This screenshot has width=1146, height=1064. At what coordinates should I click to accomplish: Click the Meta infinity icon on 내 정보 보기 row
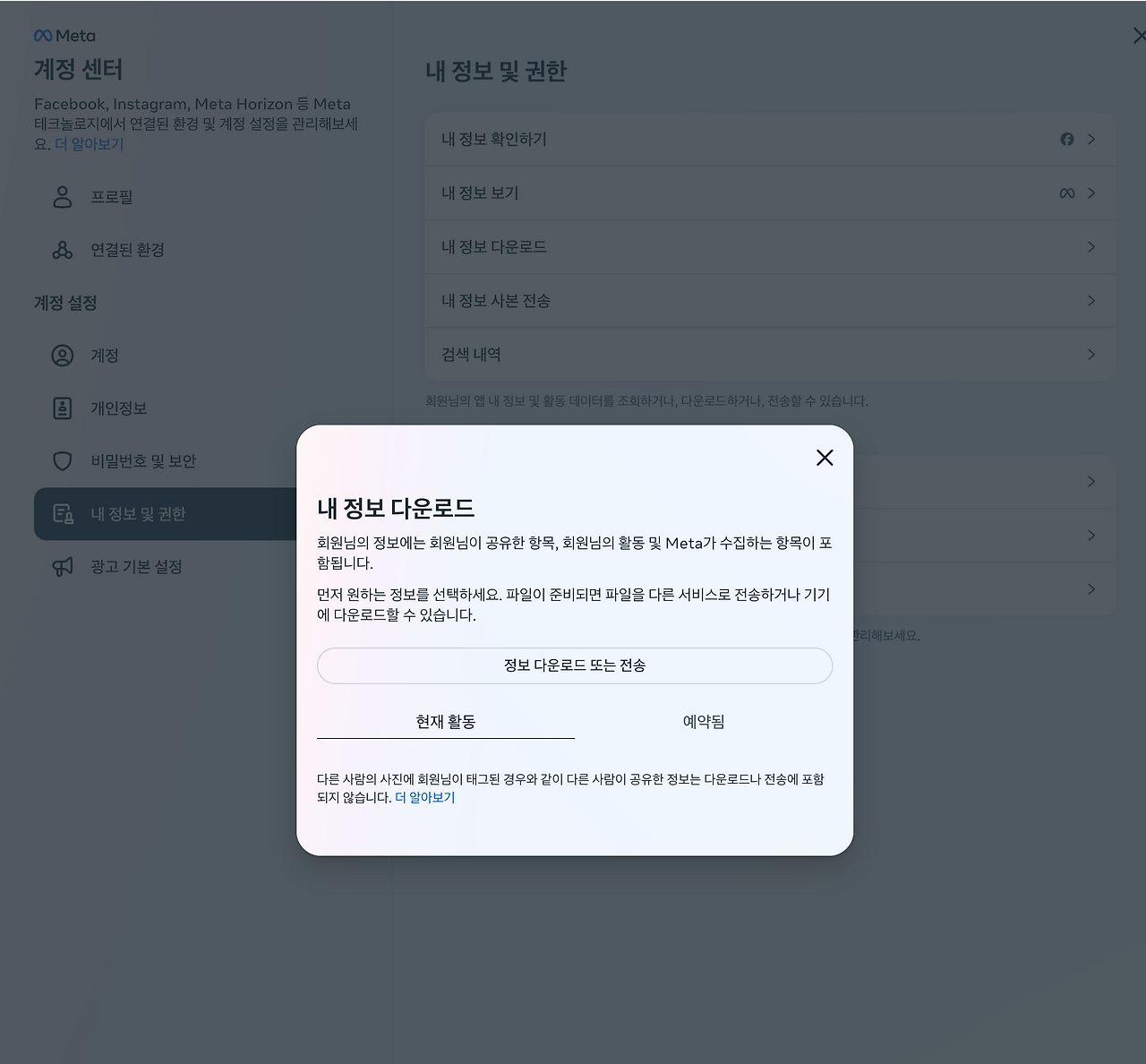(x=1066, y=193)
